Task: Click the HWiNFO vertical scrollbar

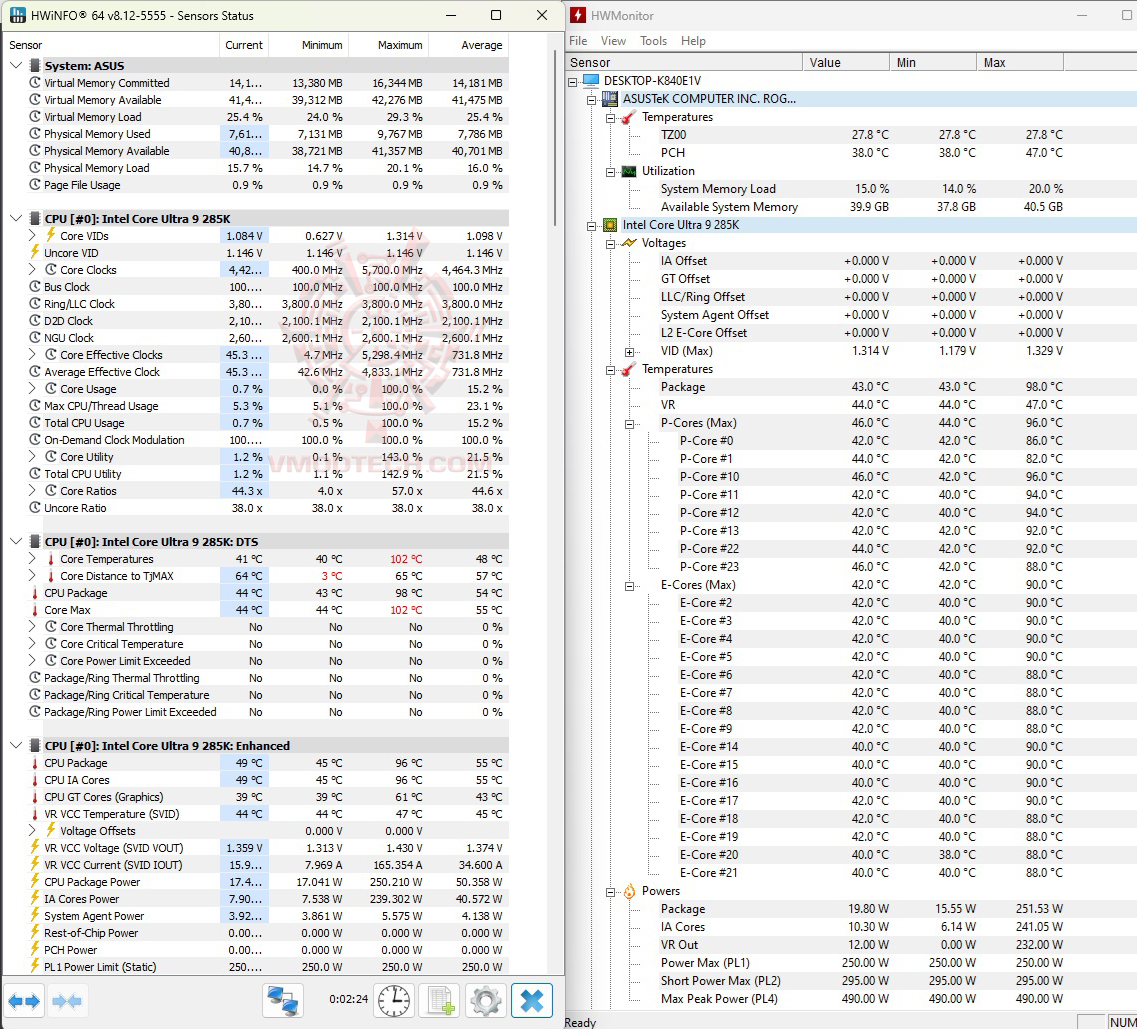Action: tap(556, 138)
